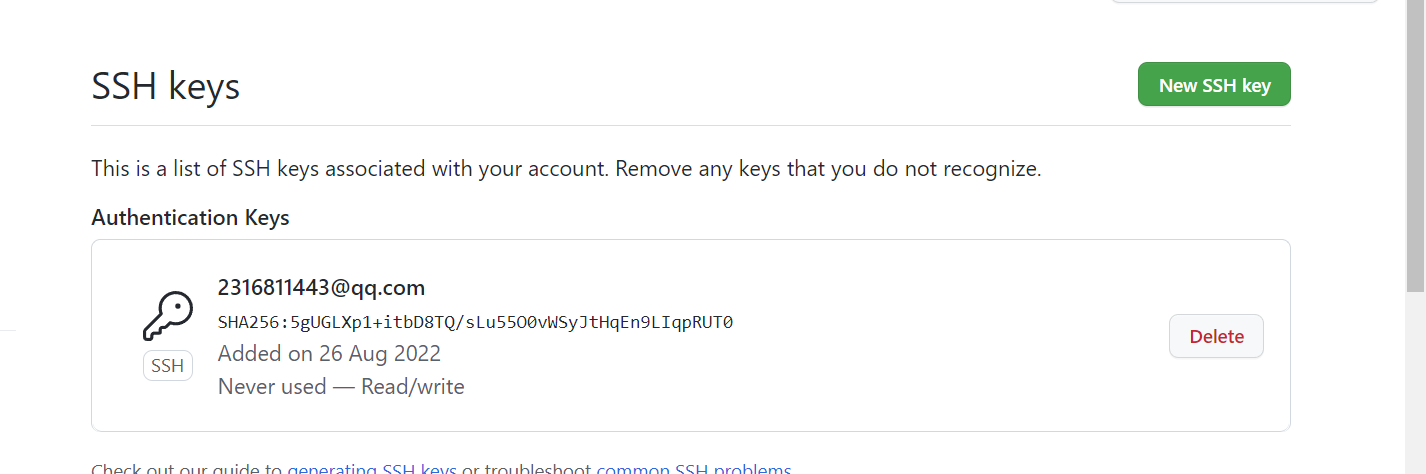Click the SHA256 key fingerprint text
Screen dimensions: 1426x474
coord(475,322)
